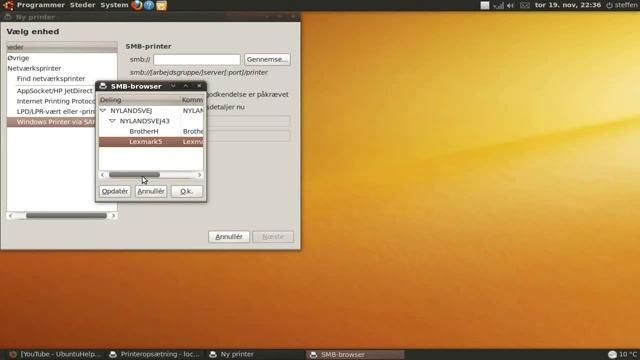Click Annullér in SMB-browser dialog

point(151,191)
